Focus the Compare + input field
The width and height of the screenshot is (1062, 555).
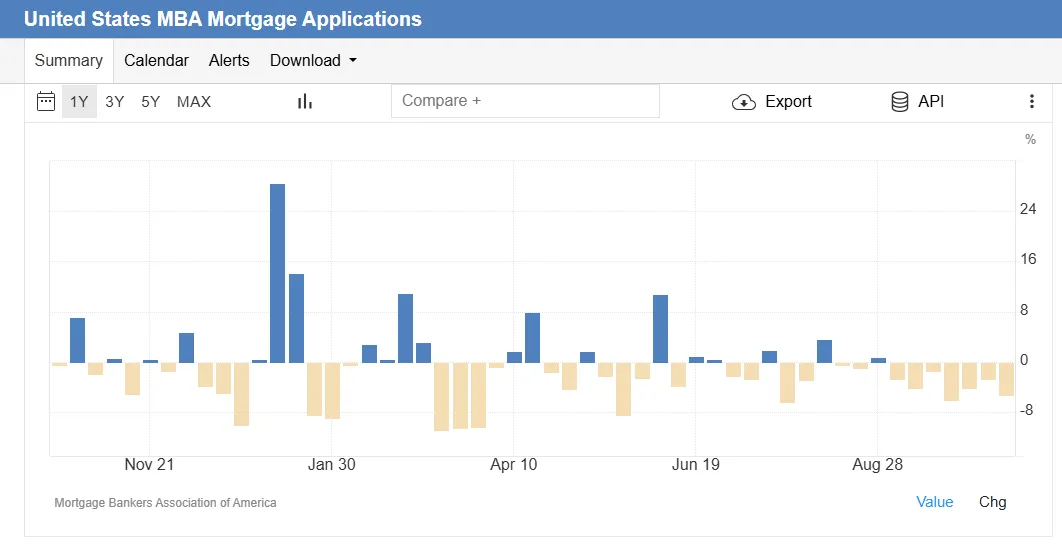(x=525, y=101)
